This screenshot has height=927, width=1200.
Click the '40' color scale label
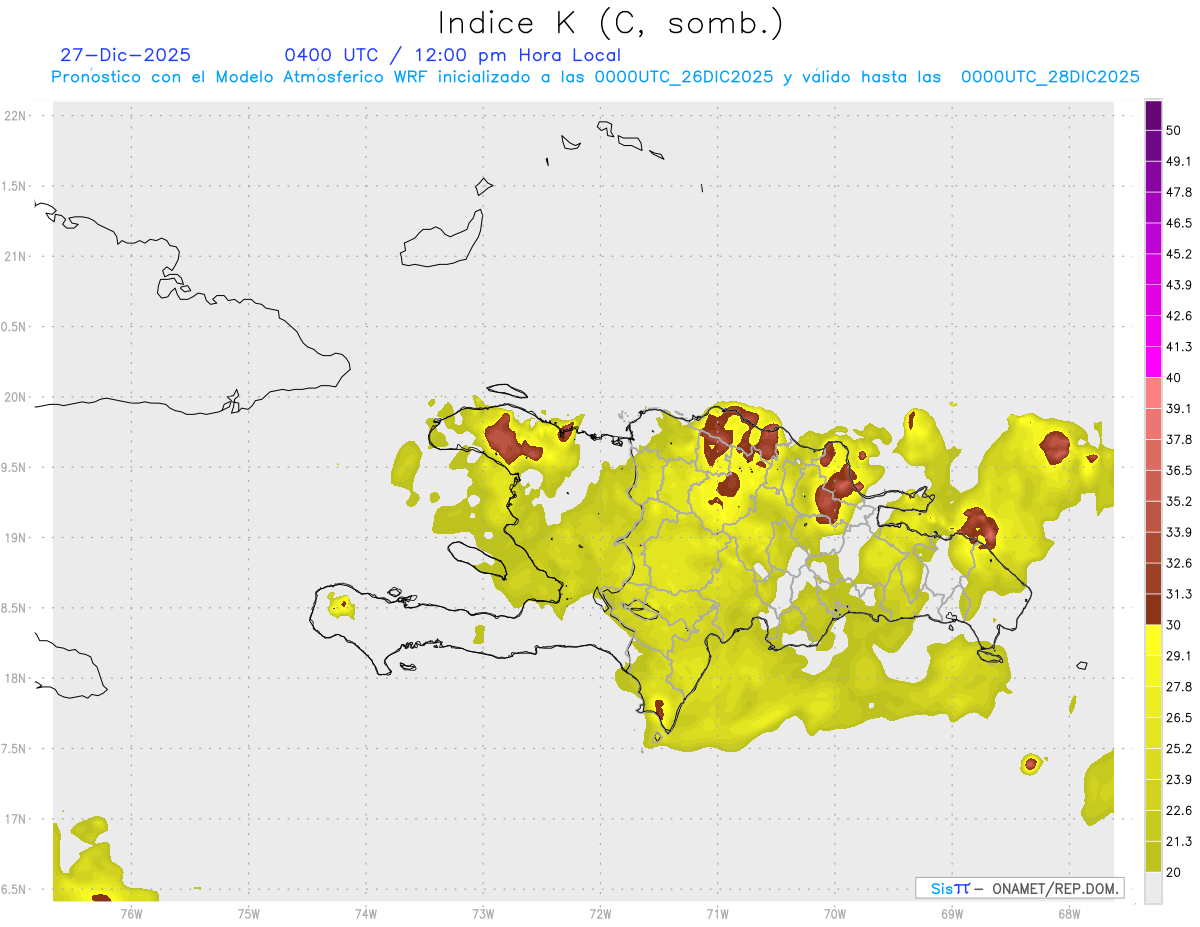pyautogui.click(x=1174, y=377)
